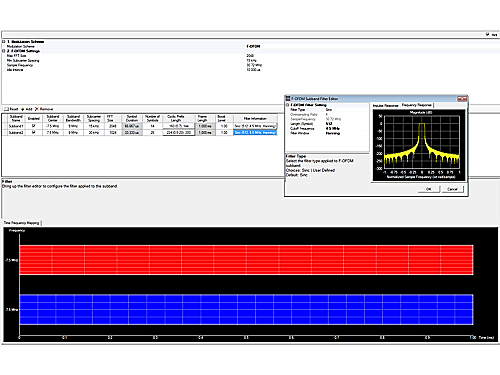Select the Min Subcarrier Spacing property row
The height and width of the screenshot is (375, 500).
(x=250, y=60)
